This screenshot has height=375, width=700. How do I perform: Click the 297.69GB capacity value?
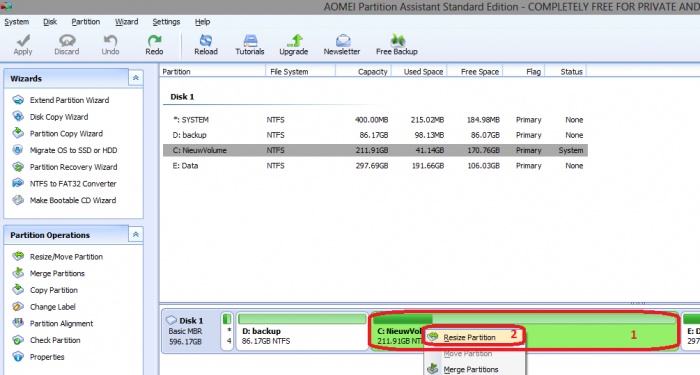[371, 166]
